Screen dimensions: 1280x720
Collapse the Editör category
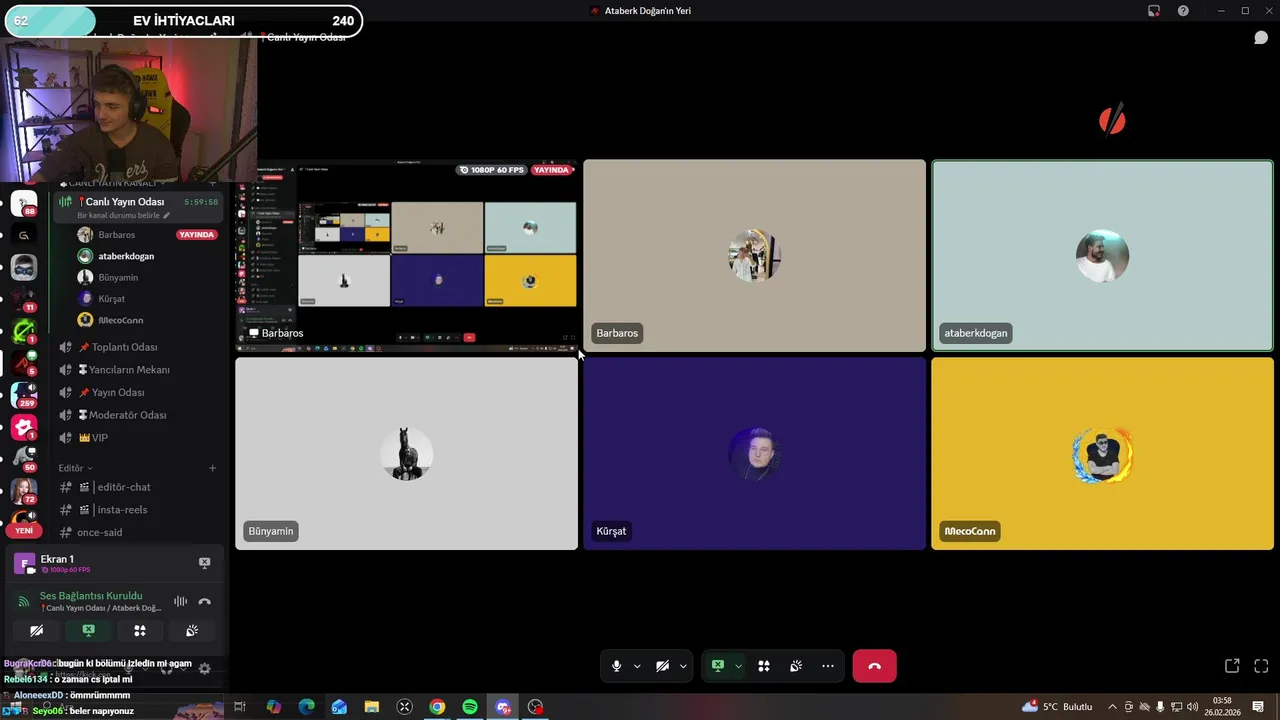75,468
